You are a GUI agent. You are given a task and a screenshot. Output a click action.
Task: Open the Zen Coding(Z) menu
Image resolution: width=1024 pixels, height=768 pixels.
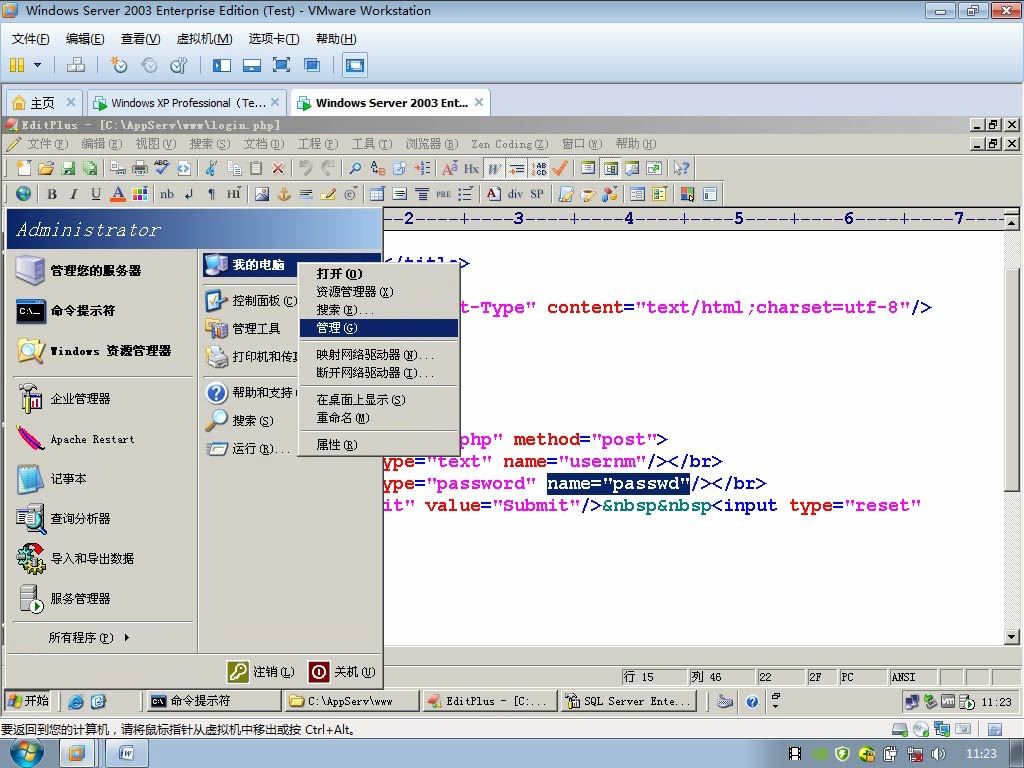point(509,144)
